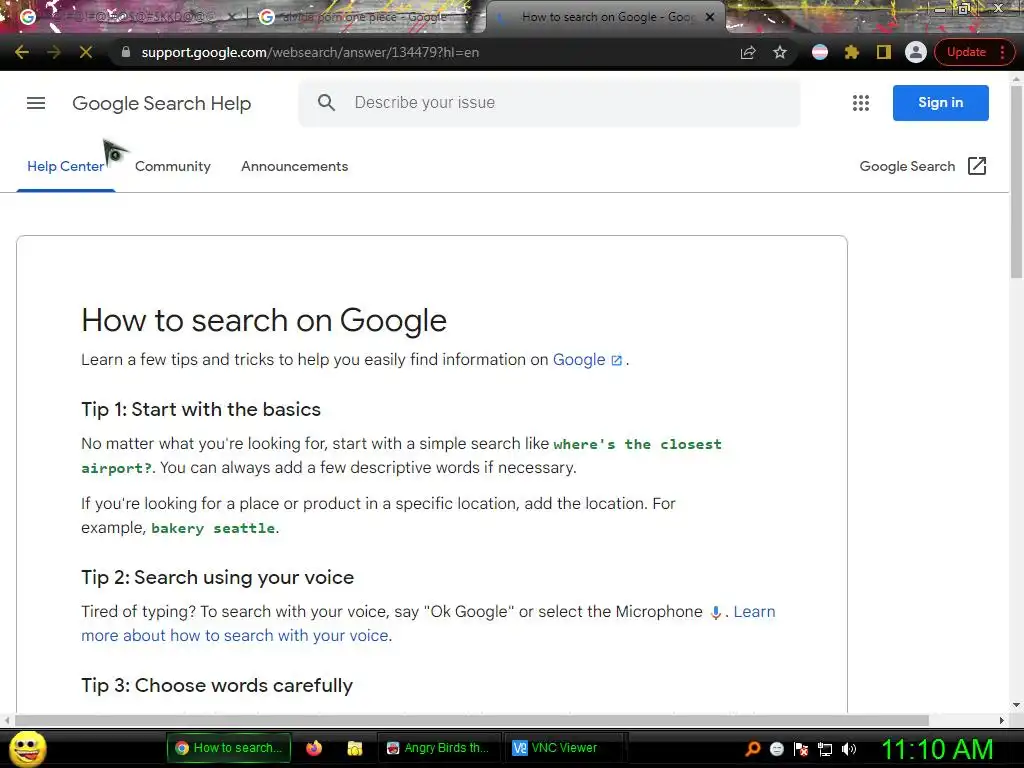Share this page using the share icon
The height and width of the screenshot is (768, 1024).
748,52
